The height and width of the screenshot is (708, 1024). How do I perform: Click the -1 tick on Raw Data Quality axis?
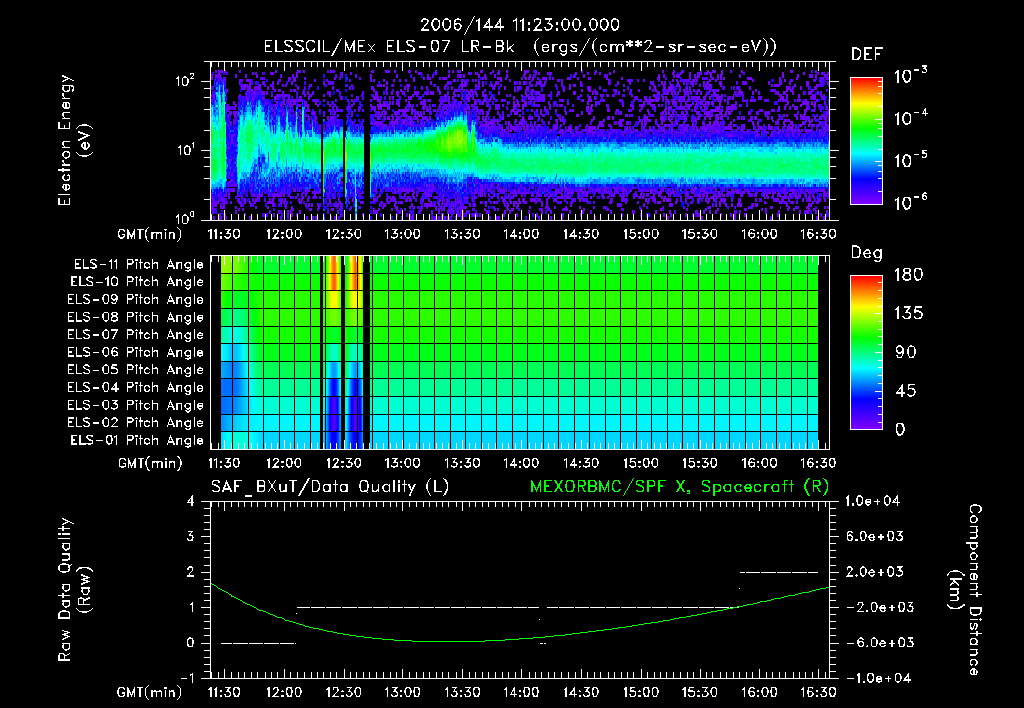187,678
